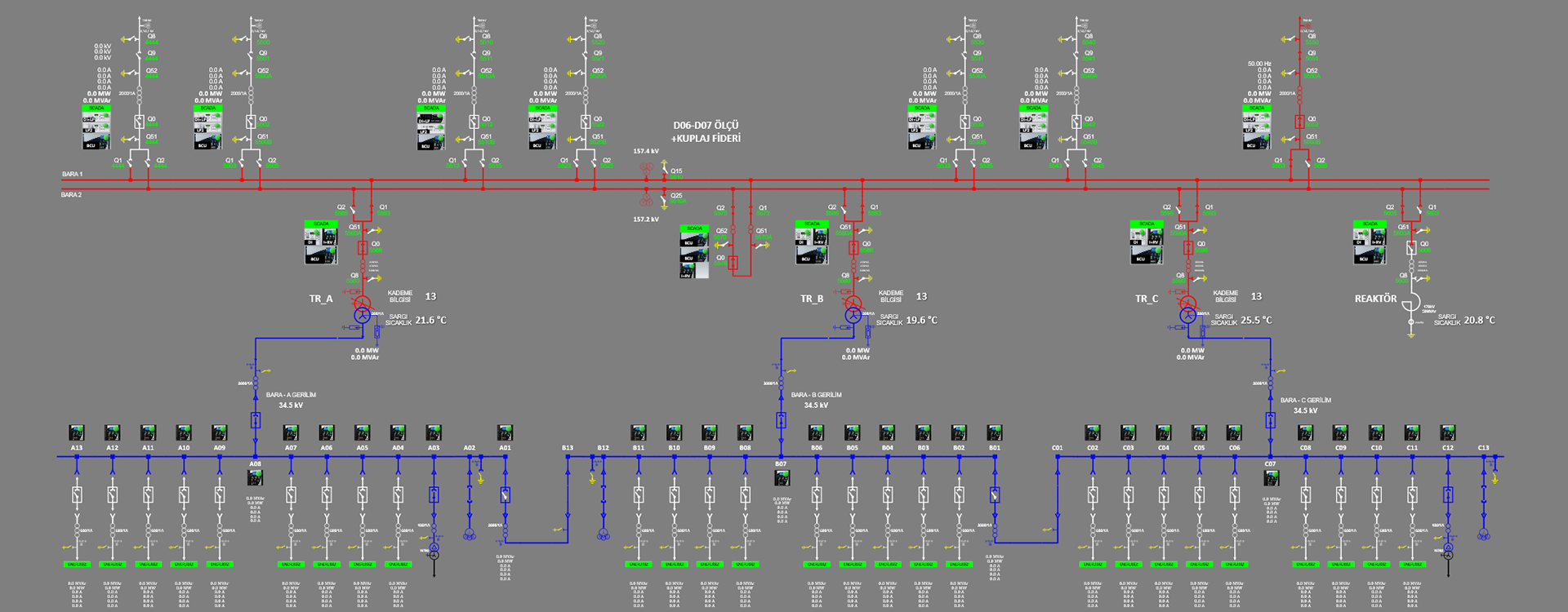Open the relay icon under the A08 label
1568x612 pixels.
[x=255, y=479]
